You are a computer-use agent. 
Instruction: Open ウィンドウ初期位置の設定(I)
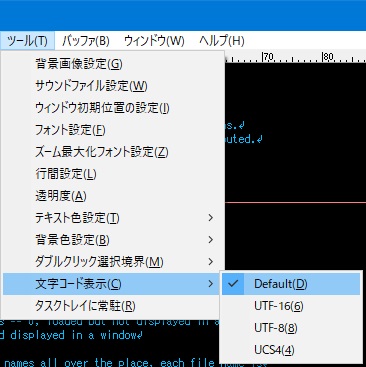coord(113,108)
